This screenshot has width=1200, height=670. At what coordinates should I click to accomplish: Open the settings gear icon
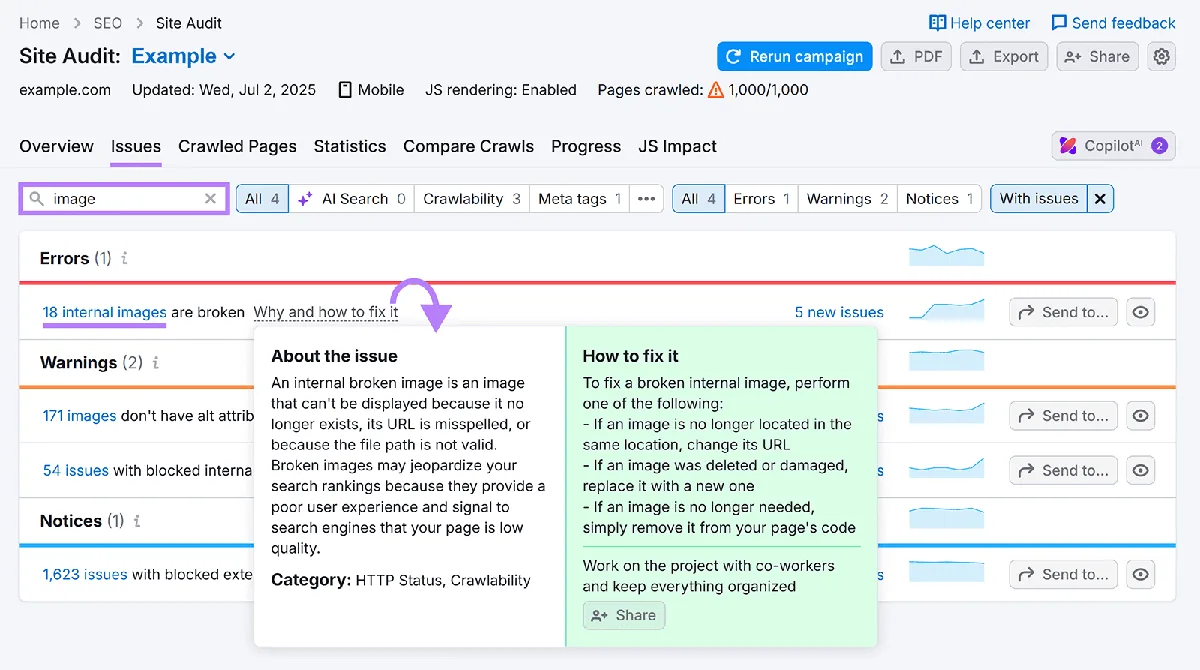[1161, 57]
